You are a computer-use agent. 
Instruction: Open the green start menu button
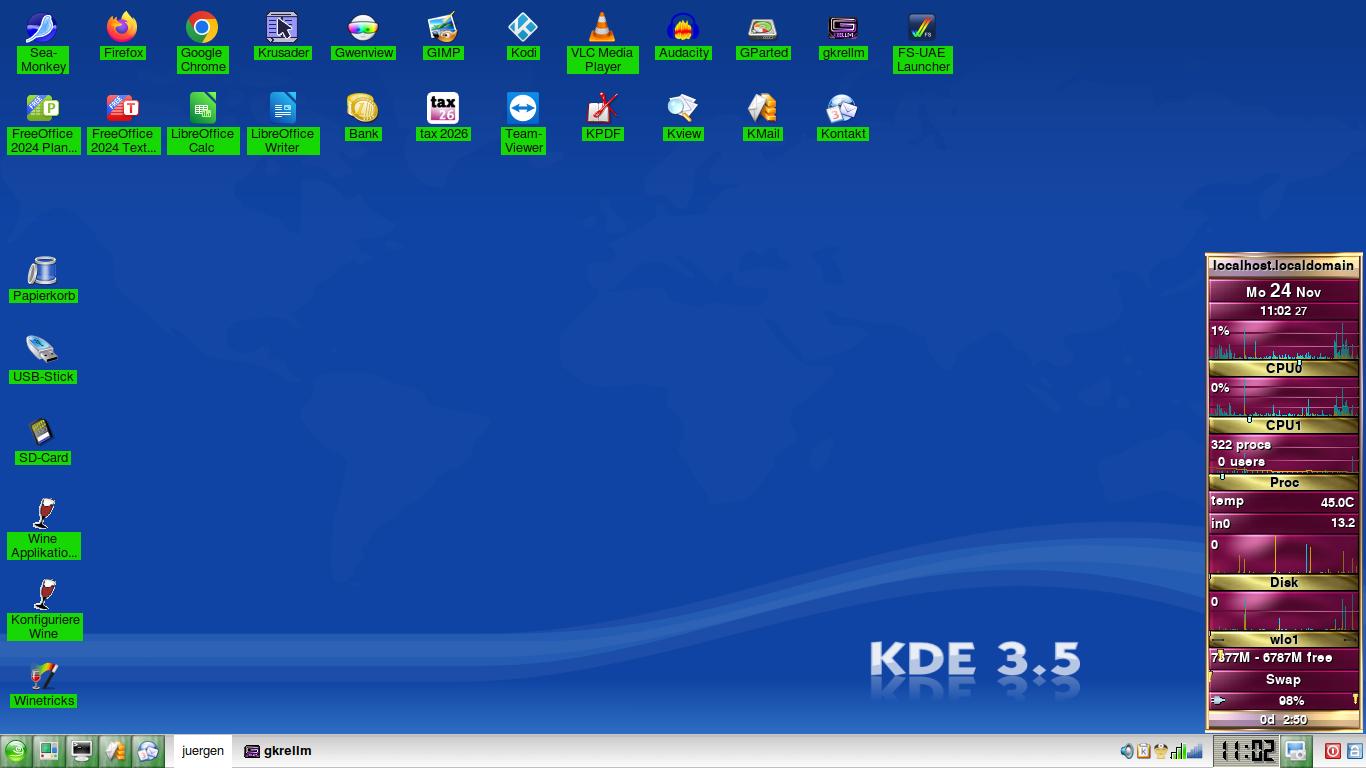pos(15,751)
